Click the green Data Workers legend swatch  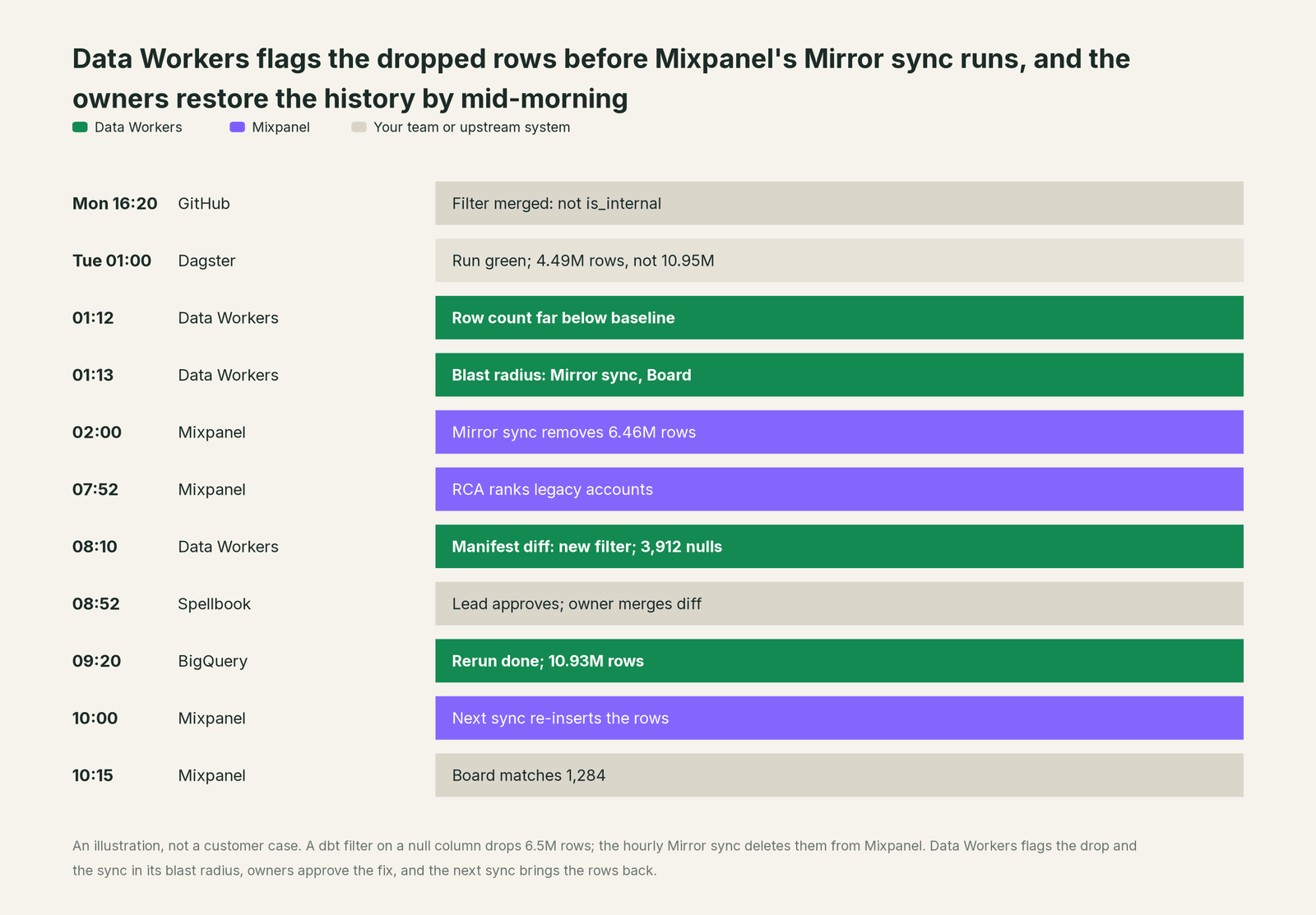point(80,127)
